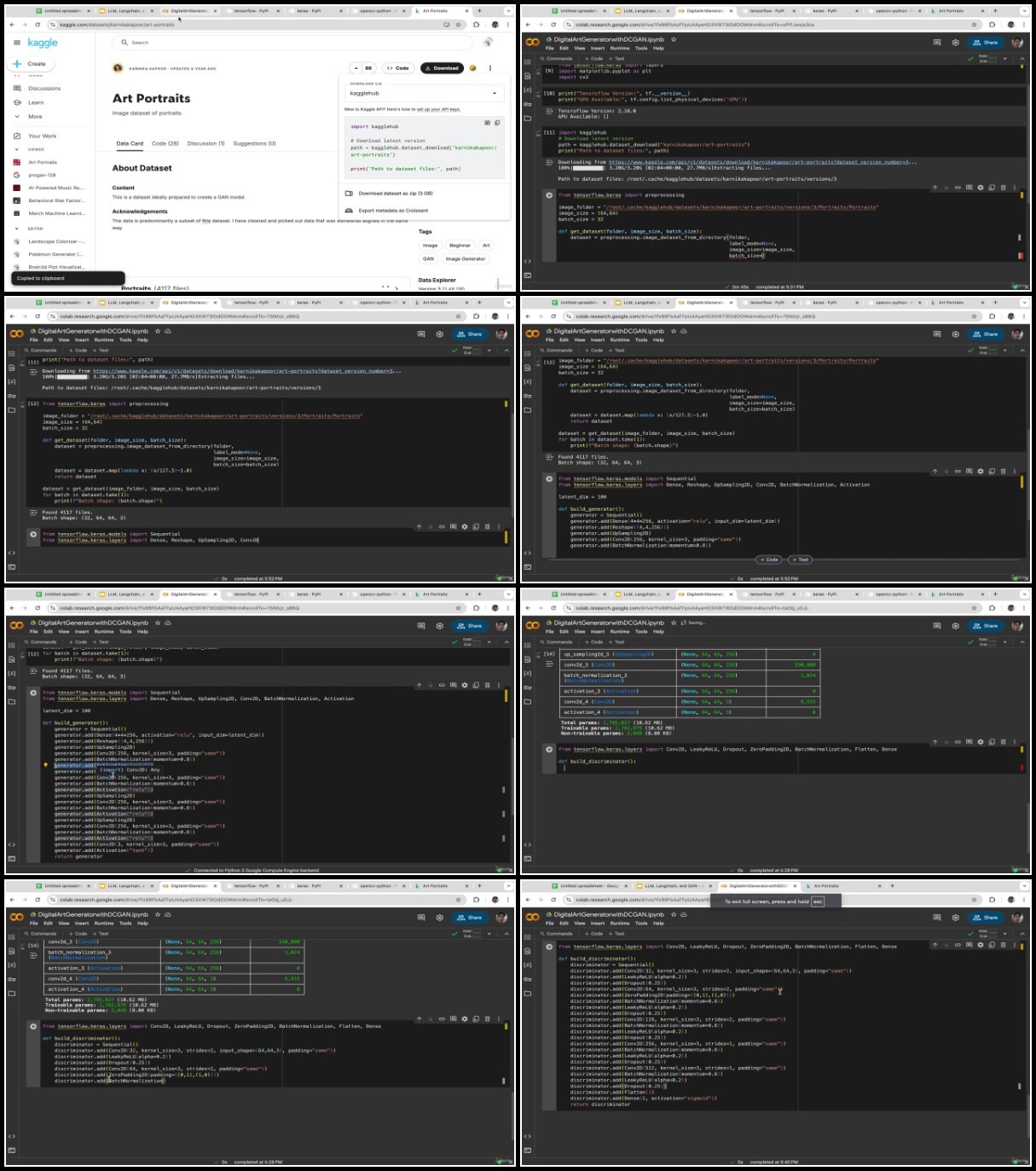Choose Download dataset as zip (3 GB)

coord(424,194)
